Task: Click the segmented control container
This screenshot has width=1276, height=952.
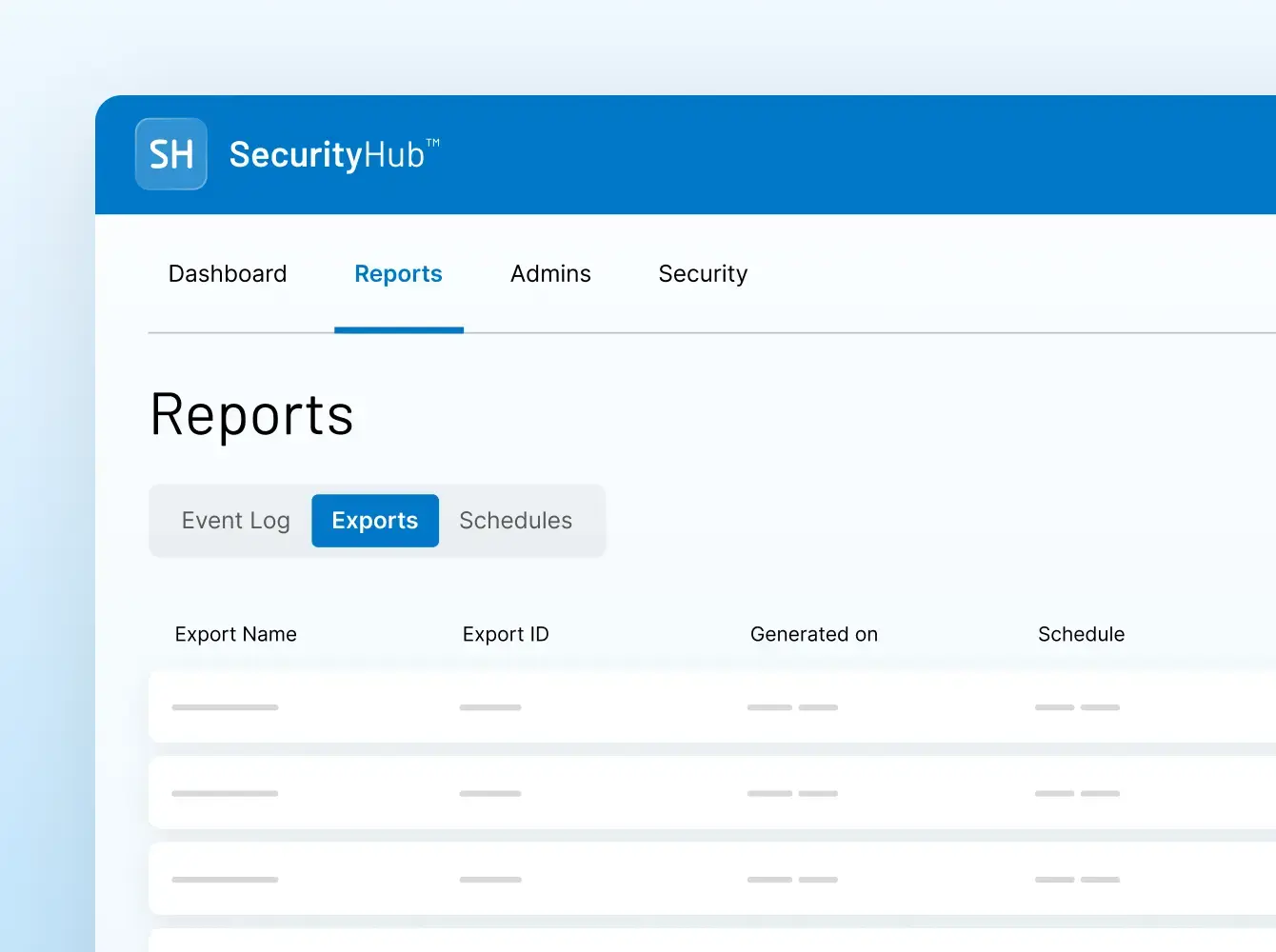Action: [377, 521]
